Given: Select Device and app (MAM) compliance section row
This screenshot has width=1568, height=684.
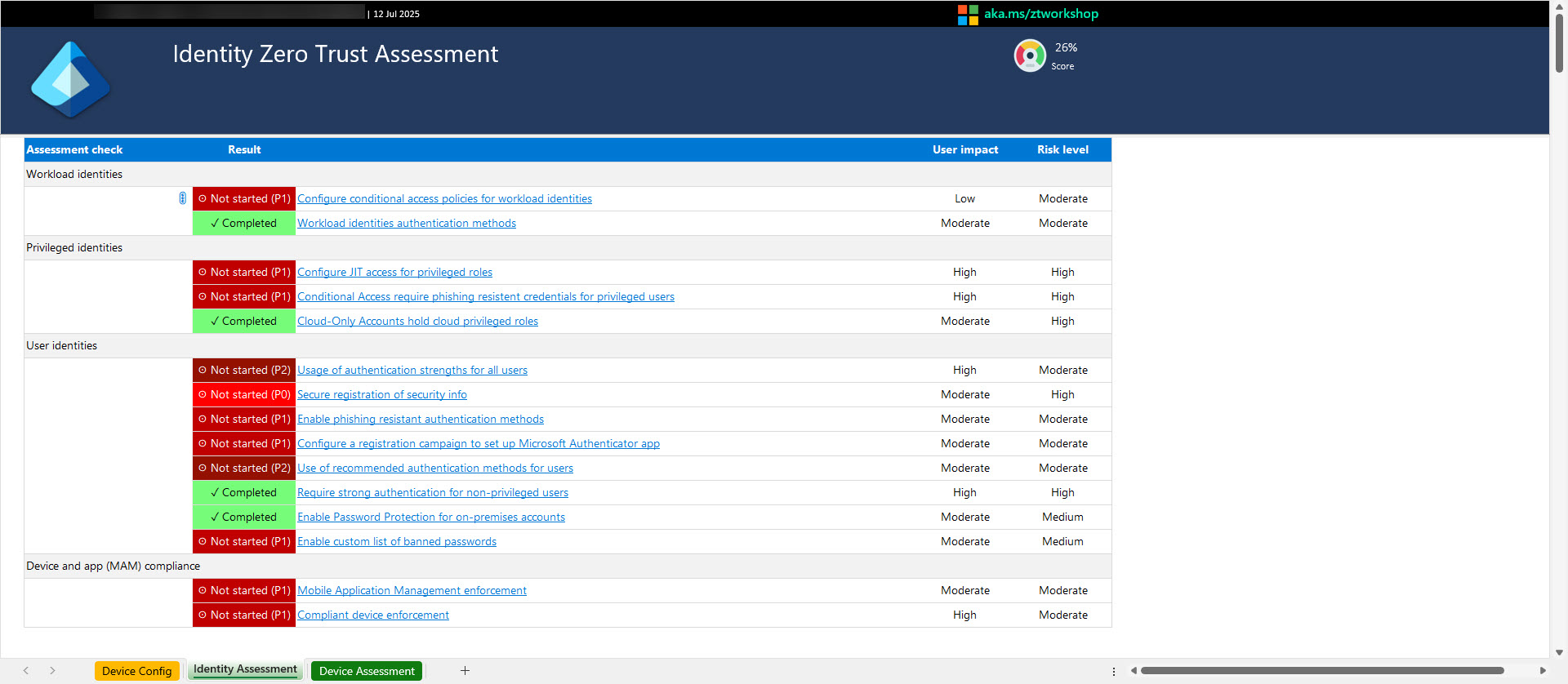Looking at the screenshot, I should click(x=568, y=566).
